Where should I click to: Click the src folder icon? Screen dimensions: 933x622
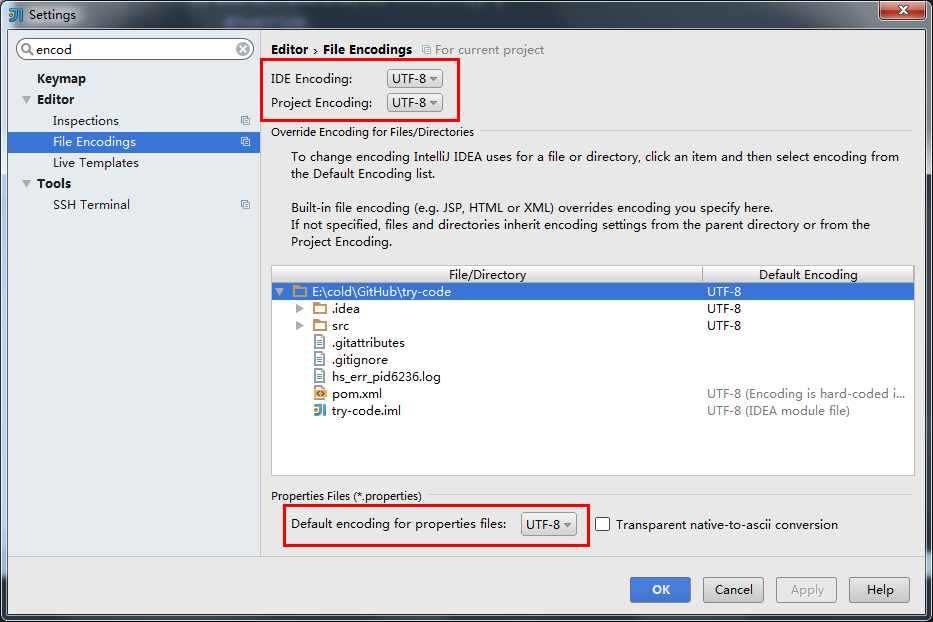320,326
